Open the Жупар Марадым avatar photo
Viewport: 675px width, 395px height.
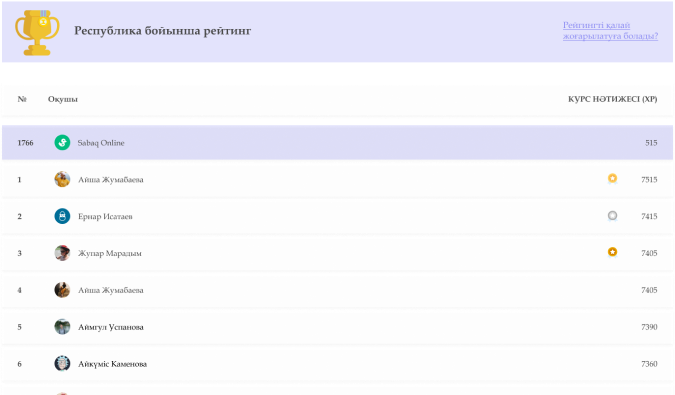(x=62, y=253)
